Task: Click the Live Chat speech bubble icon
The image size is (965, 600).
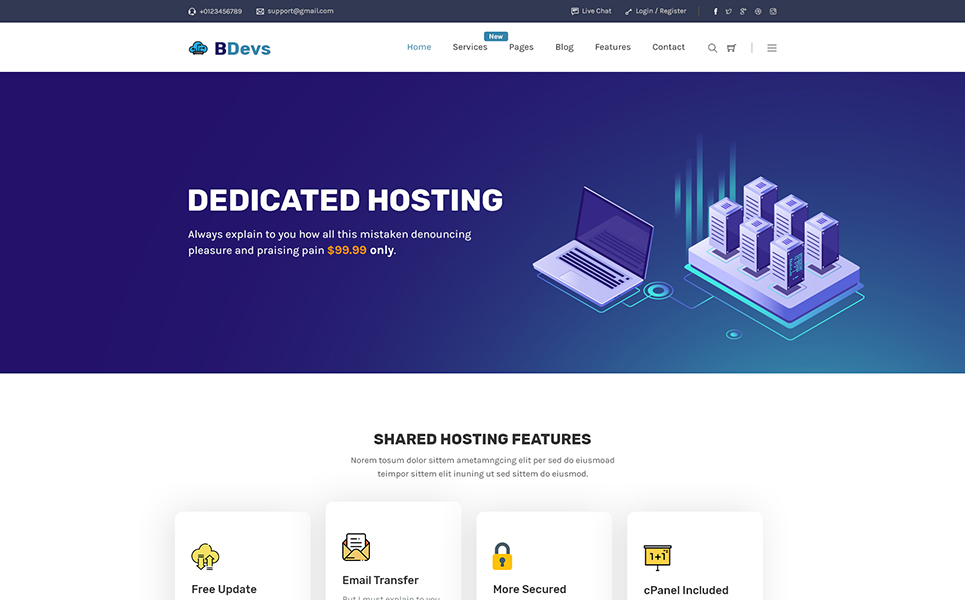Action: click(x=575, y=11)
